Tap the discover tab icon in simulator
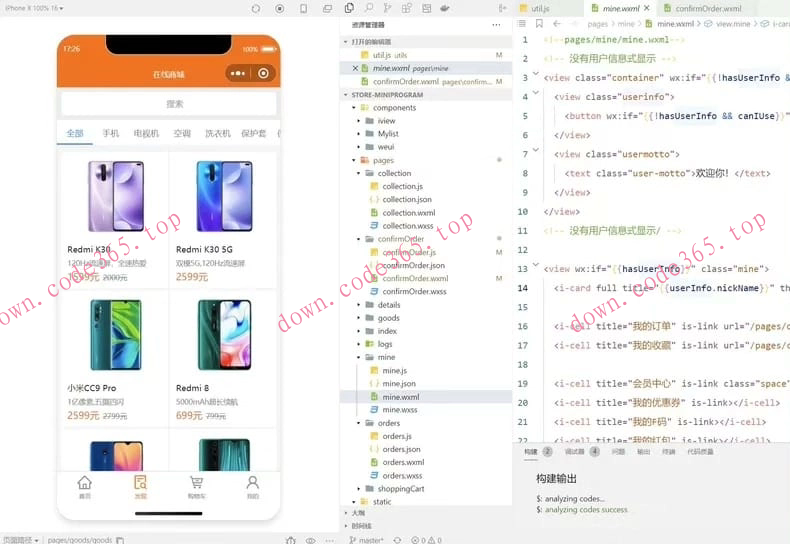Viewport: 790px width, 544px height. coord(141,487)
